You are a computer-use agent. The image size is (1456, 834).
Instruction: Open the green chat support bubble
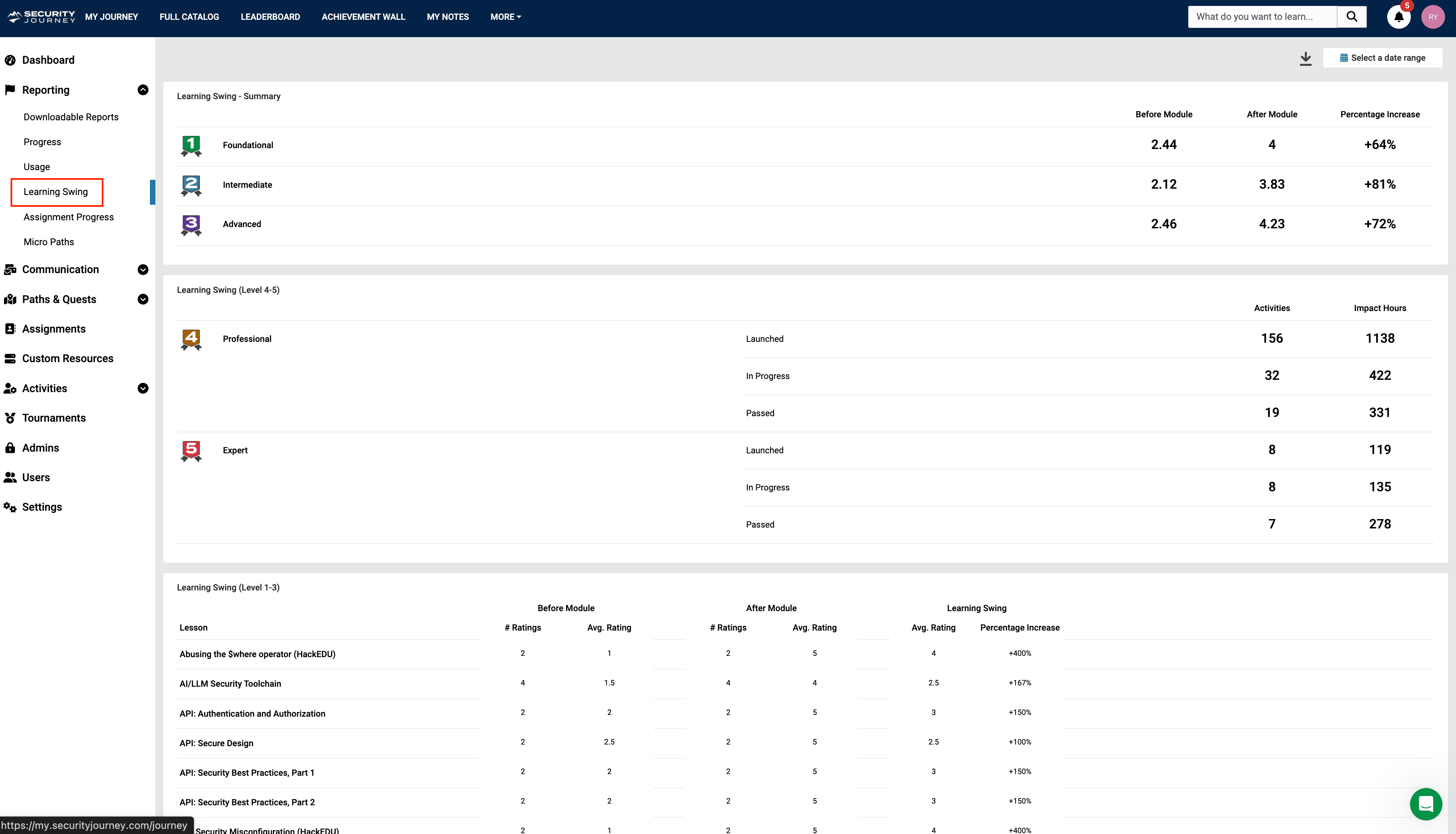pyautogui.click(x=1425, y=804)
